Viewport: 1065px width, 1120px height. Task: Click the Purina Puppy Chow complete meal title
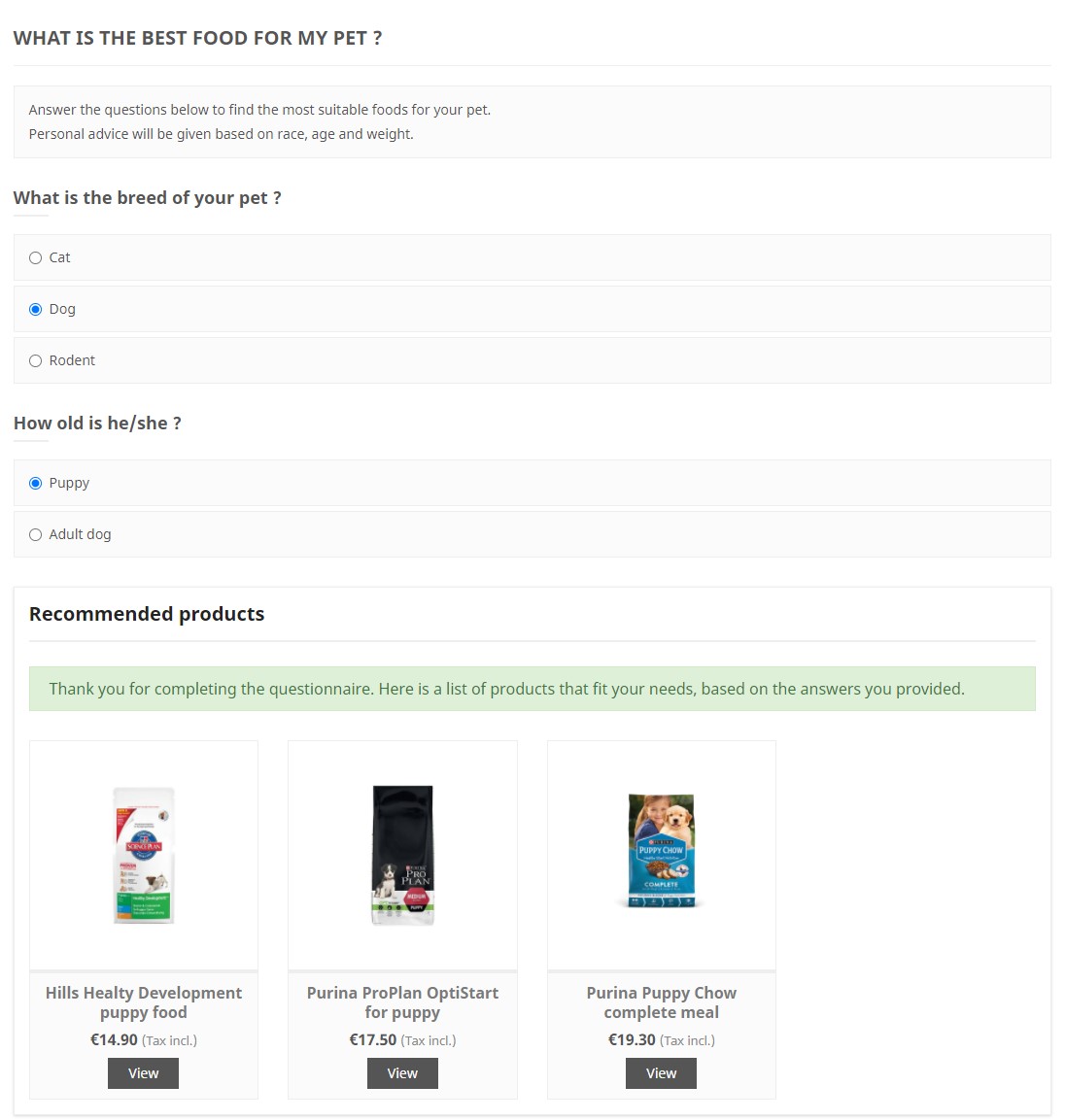662,1002
